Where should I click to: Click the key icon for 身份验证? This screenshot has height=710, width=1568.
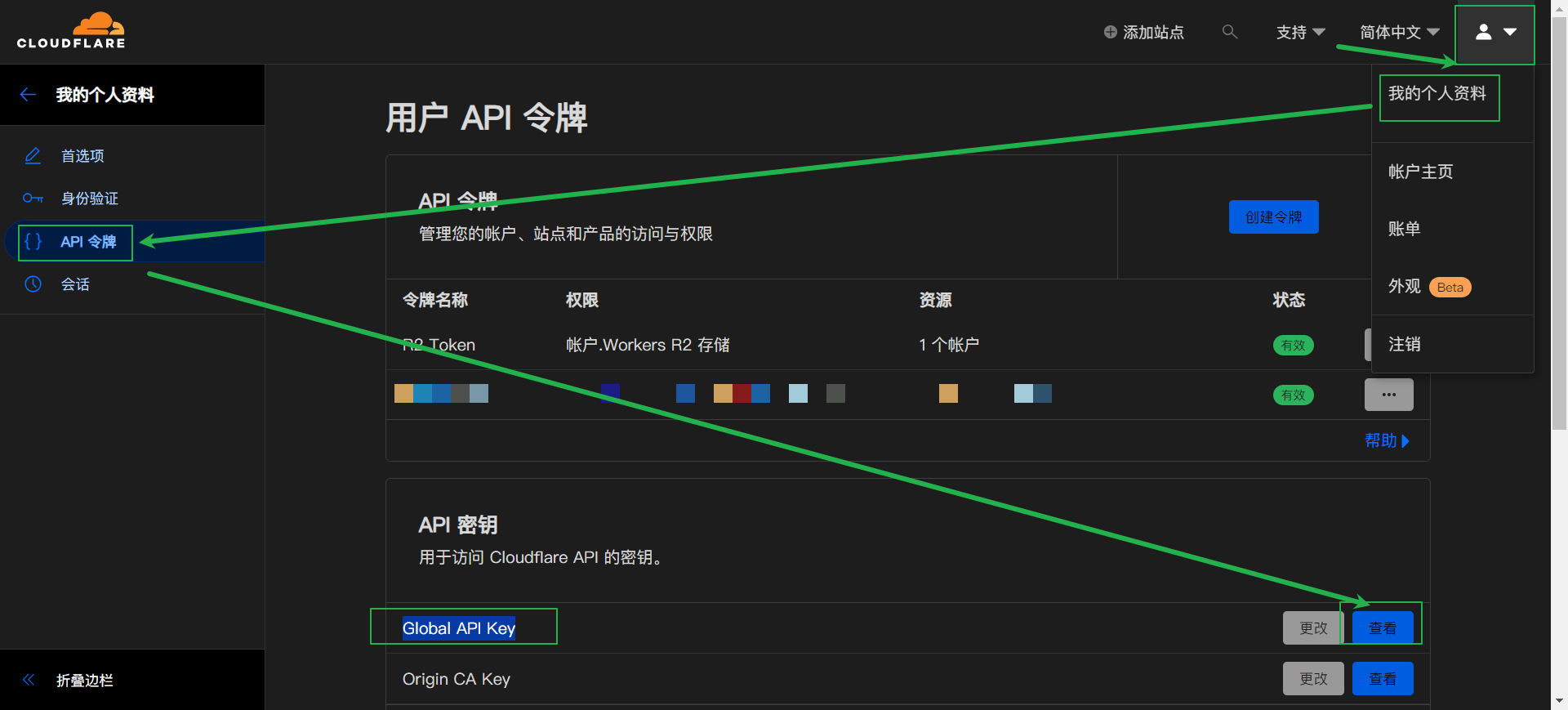pos(33,199)
